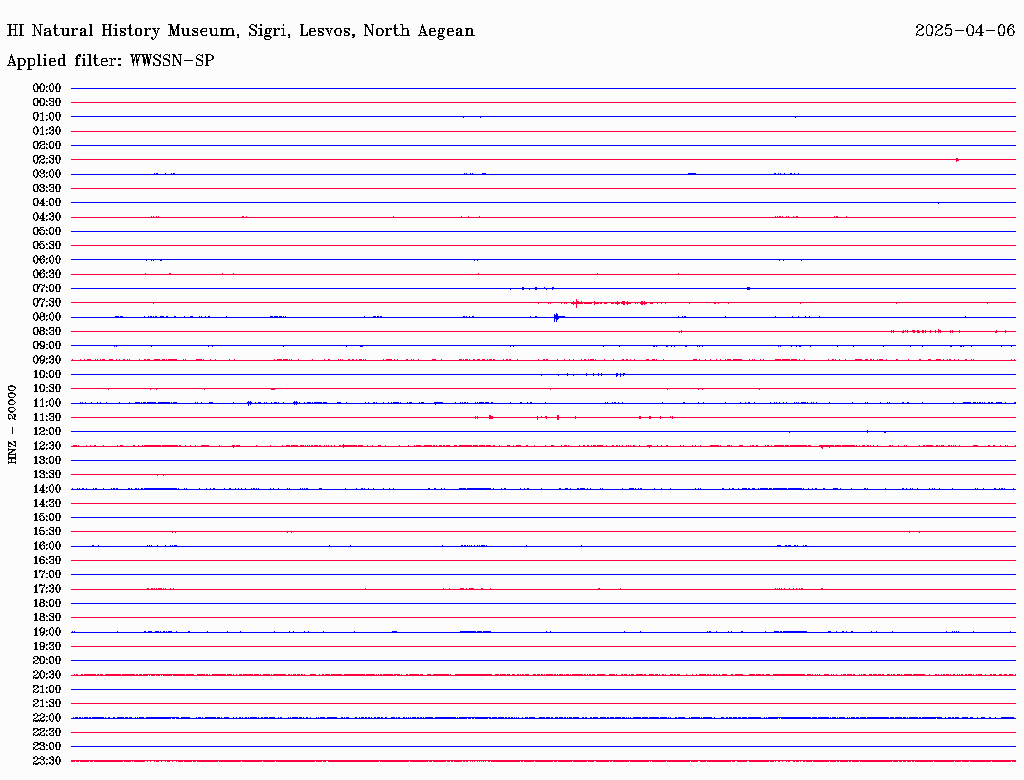The image size is (1024, 780).
Task: Click the 22:00 time label
Action: pos(47,718)
